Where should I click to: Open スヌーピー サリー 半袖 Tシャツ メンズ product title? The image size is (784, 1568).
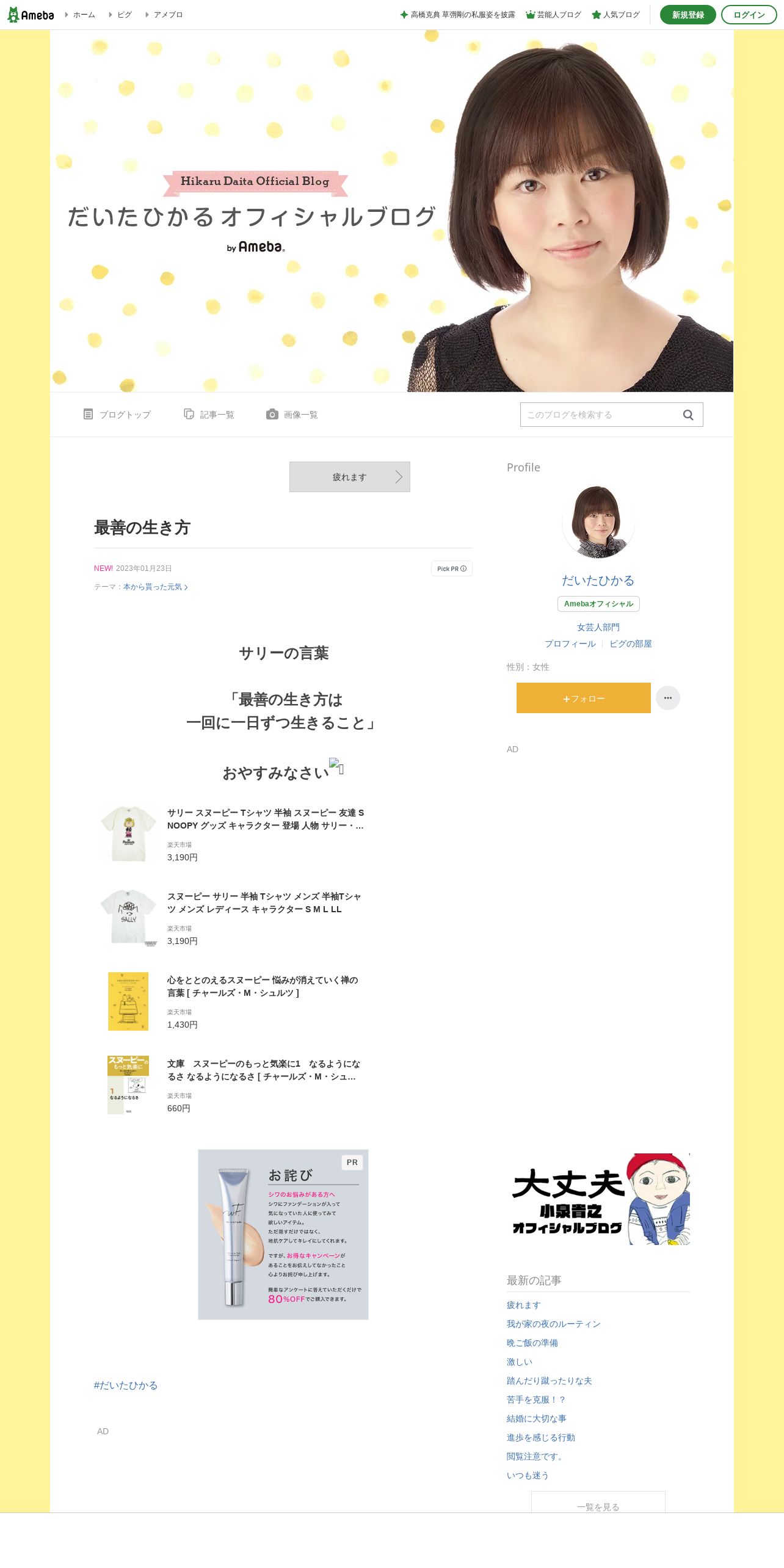click(x=264, y=902)
